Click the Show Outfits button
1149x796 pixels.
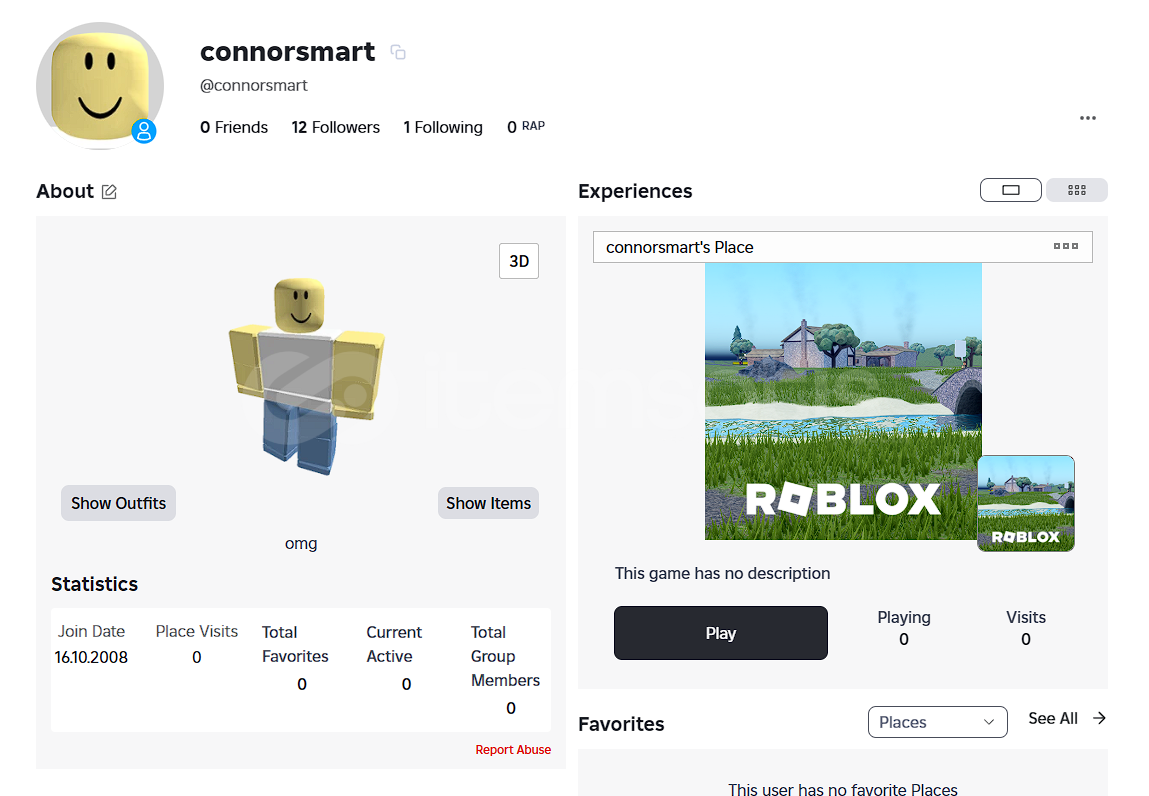click(x=119, y=503)
